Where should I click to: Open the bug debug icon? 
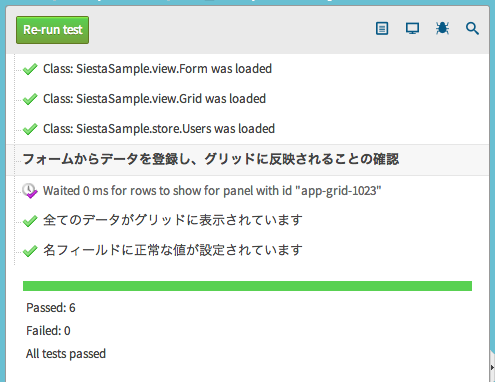442,29
